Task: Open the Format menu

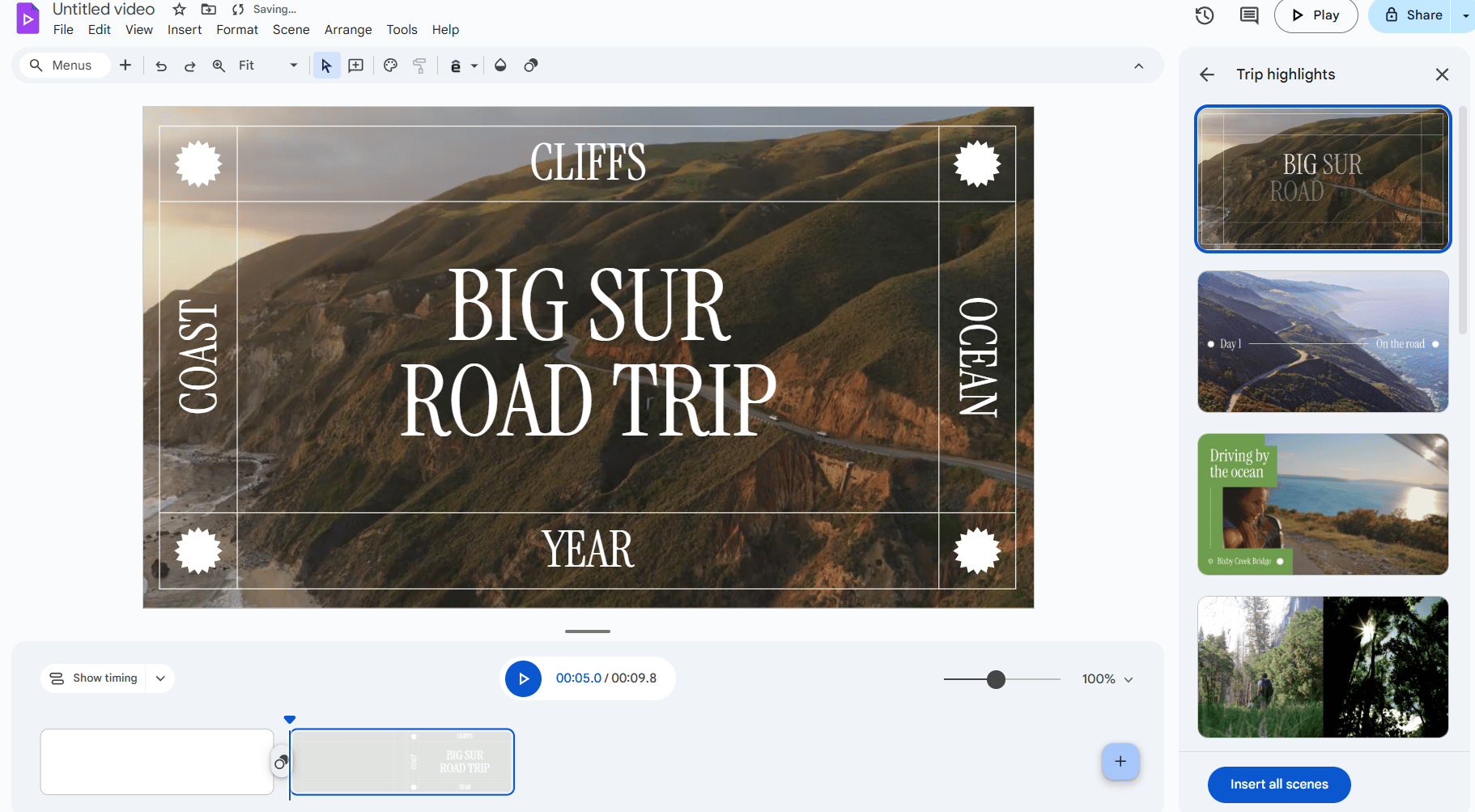Action: click(x=237, y=30)
